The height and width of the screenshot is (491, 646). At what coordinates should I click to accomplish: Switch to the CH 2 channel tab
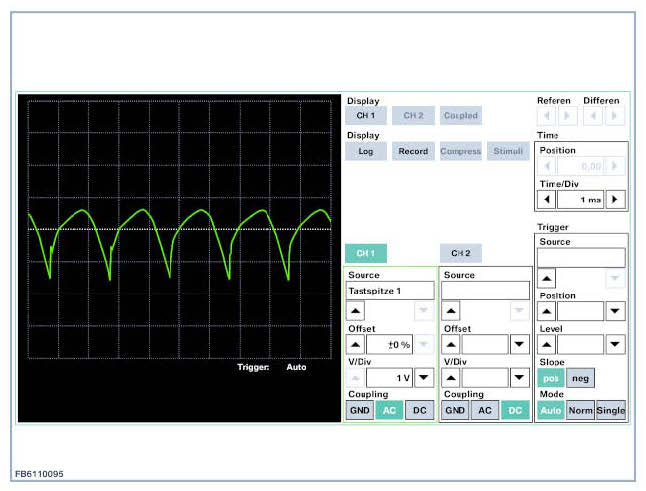[460, 254]
